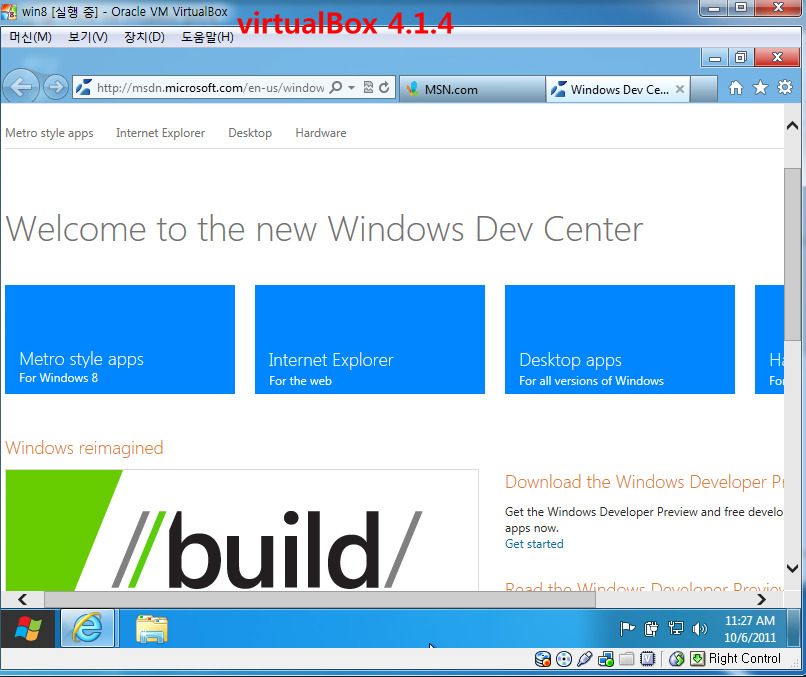Click the VirtualBox optical disc status icon
This screenshot has width=806, height=677.
coord(563,658)
